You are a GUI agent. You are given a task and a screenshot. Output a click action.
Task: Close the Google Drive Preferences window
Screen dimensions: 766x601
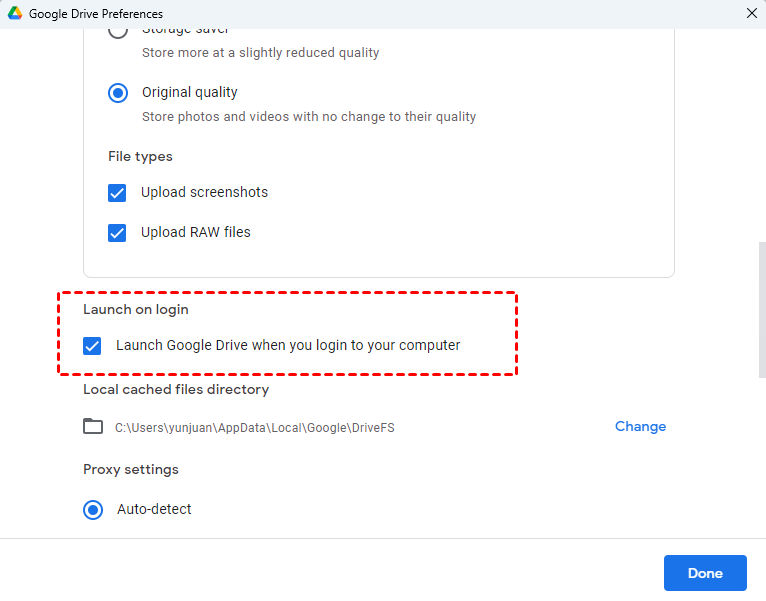(751, 13)
